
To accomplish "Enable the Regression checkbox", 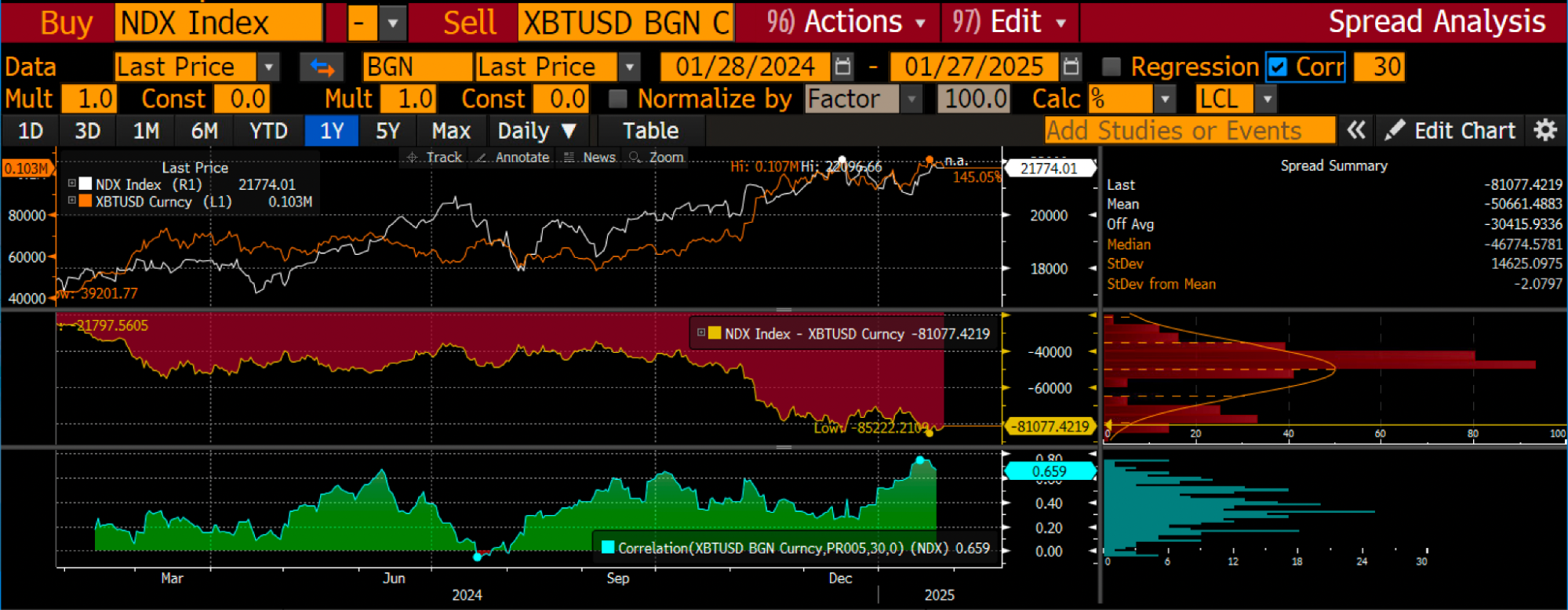I will coord(1111,67).
